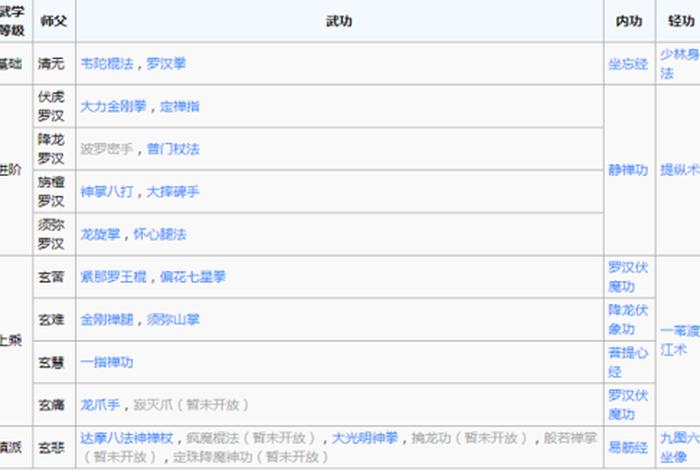Open the 少林身法 lightness skill link
The image size is (700, 470).
coord(679,63)
